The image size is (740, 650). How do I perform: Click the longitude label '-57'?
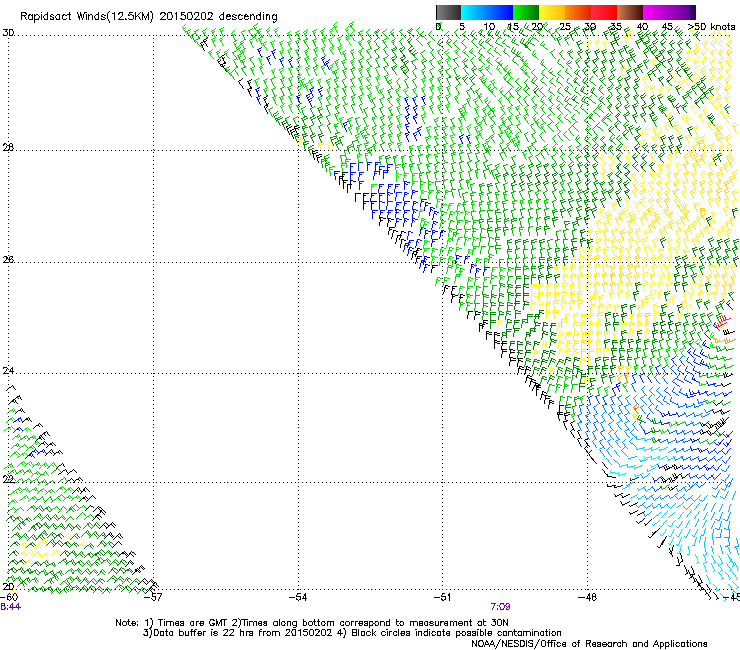pos(153,598)
